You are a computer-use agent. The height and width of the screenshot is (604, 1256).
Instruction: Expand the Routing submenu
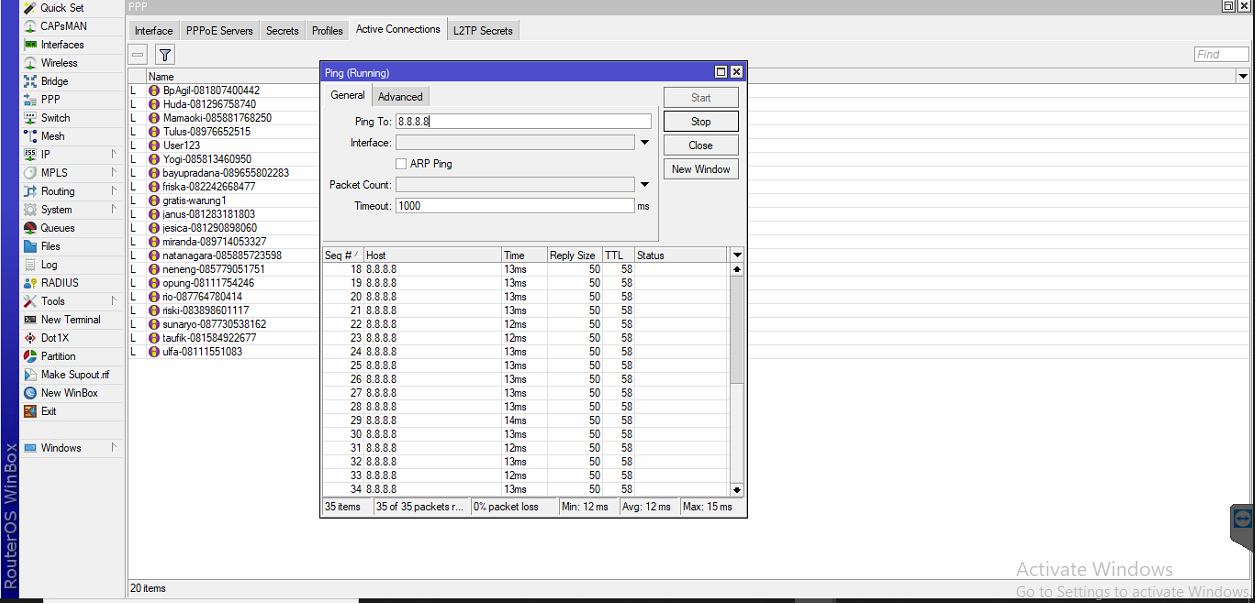[x=114, y=191]
